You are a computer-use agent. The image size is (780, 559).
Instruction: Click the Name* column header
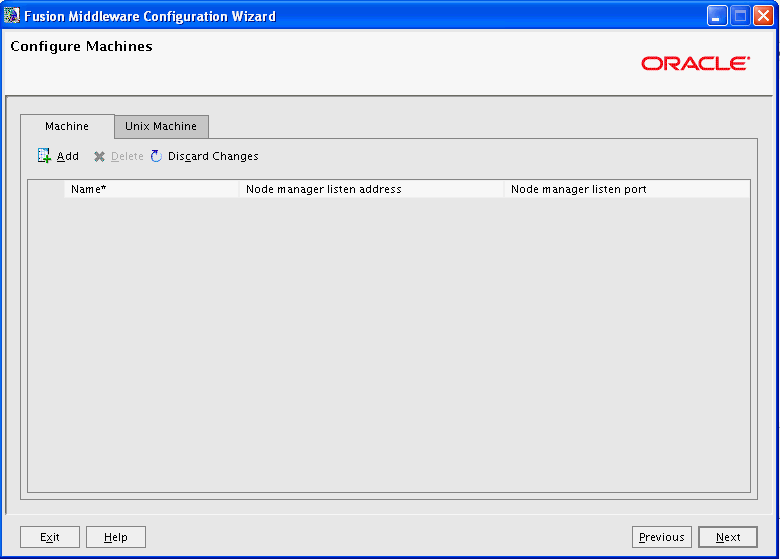152,189
